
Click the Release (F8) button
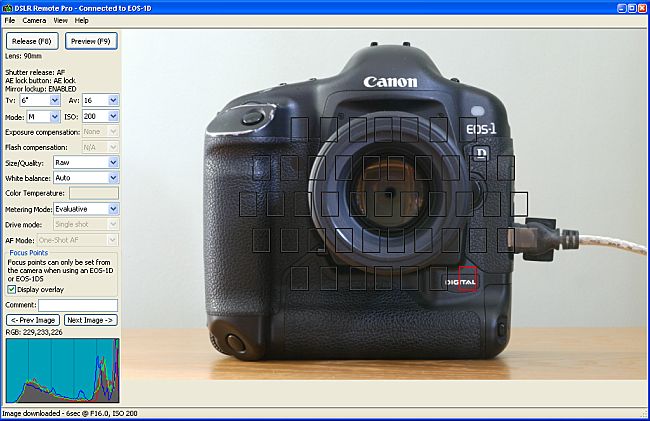32,41
